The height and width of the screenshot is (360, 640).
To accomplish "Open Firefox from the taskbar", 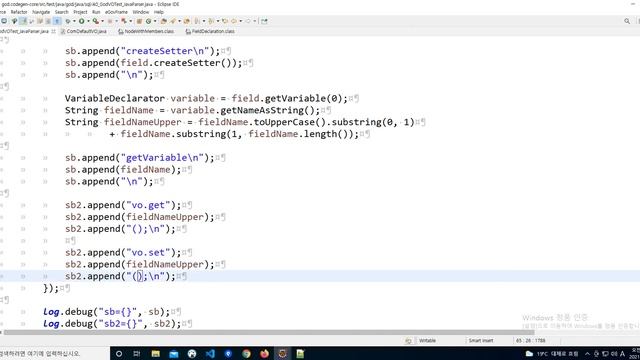I will coord(264,353).
